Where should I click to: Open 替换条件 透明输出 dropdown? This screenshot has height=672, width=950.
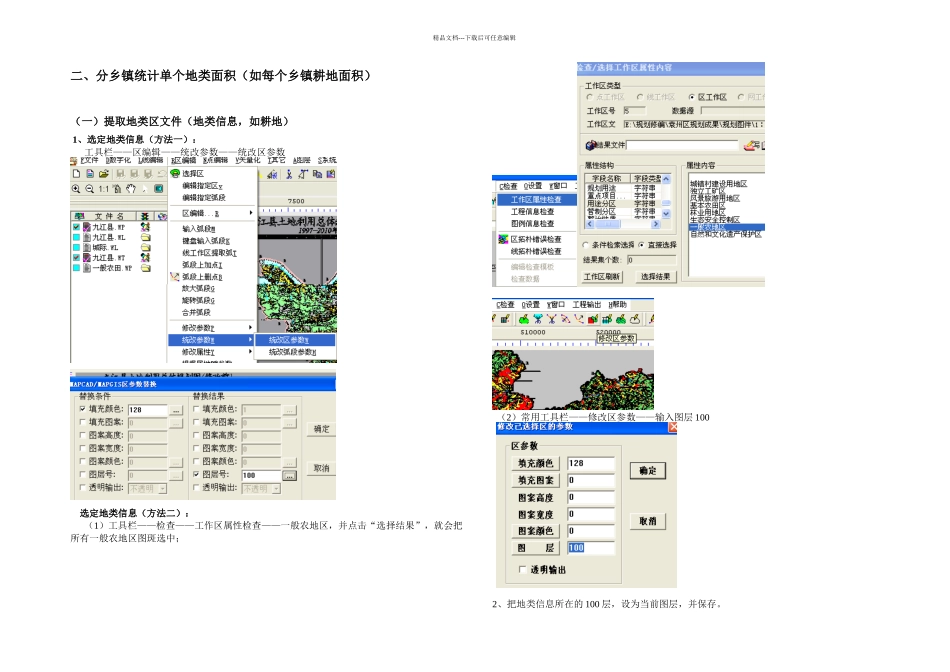tap(162, 488)
